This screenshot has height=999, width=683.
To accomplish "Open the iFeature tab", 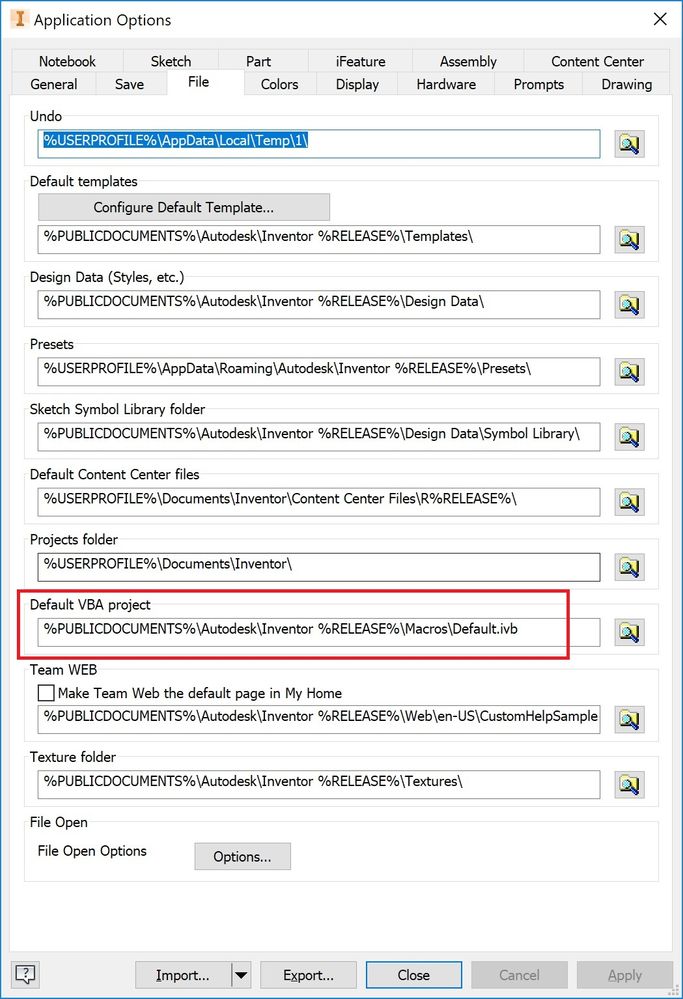I will pos(361,61).
